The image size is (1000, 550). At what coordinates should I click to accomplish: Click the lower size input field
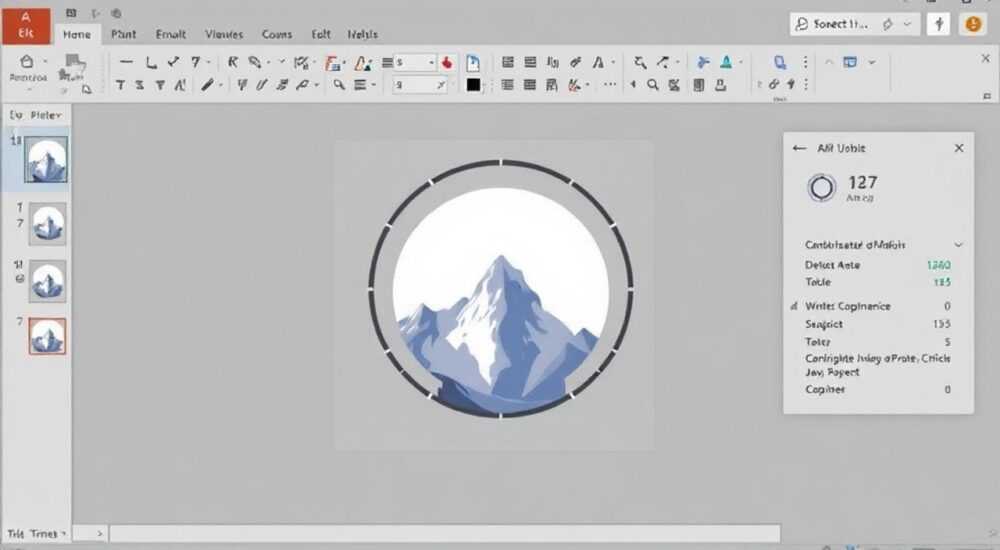click(x=420, y=85)
